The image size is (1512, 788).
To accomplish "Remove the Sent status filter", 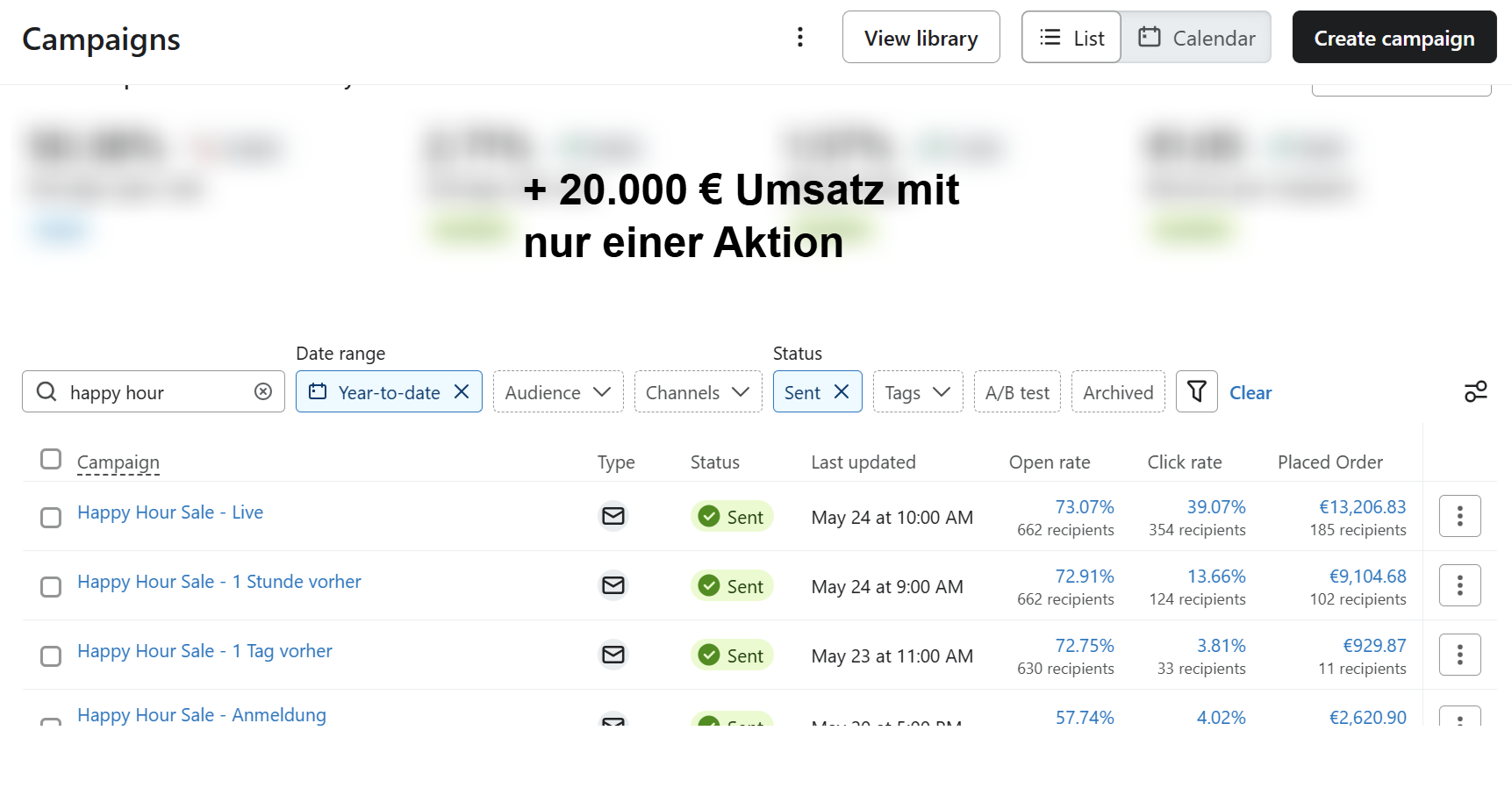I will click(841, 391).
